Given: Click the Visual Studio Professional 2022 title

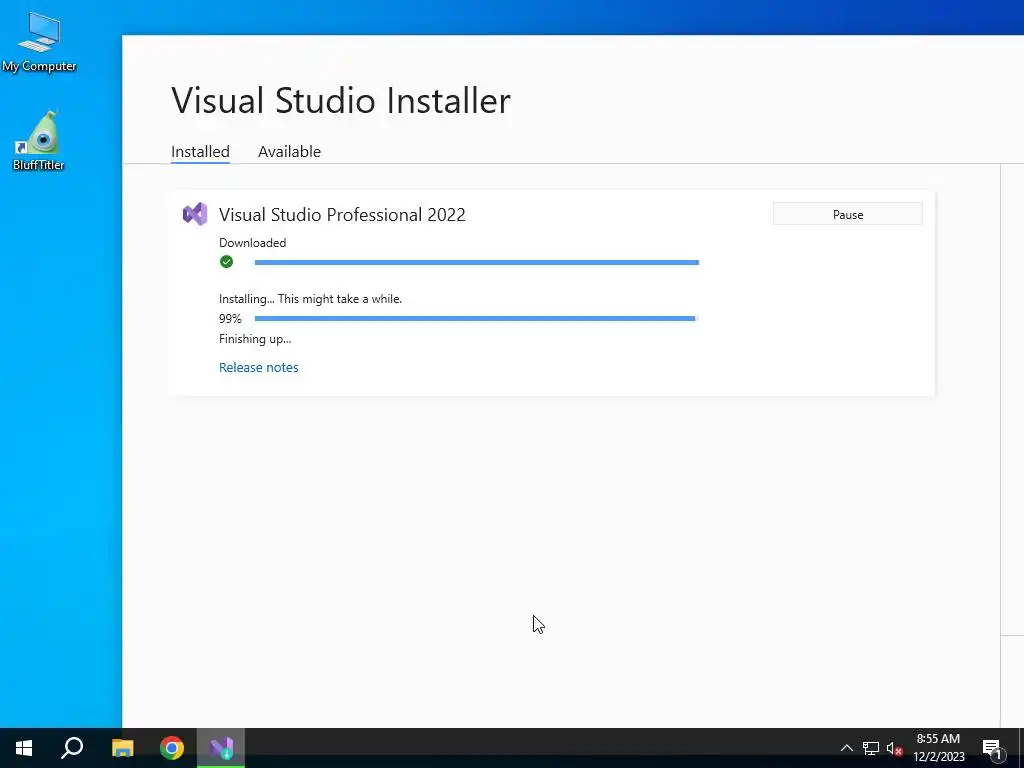Looking at the screenshot, I should point(342,215).
